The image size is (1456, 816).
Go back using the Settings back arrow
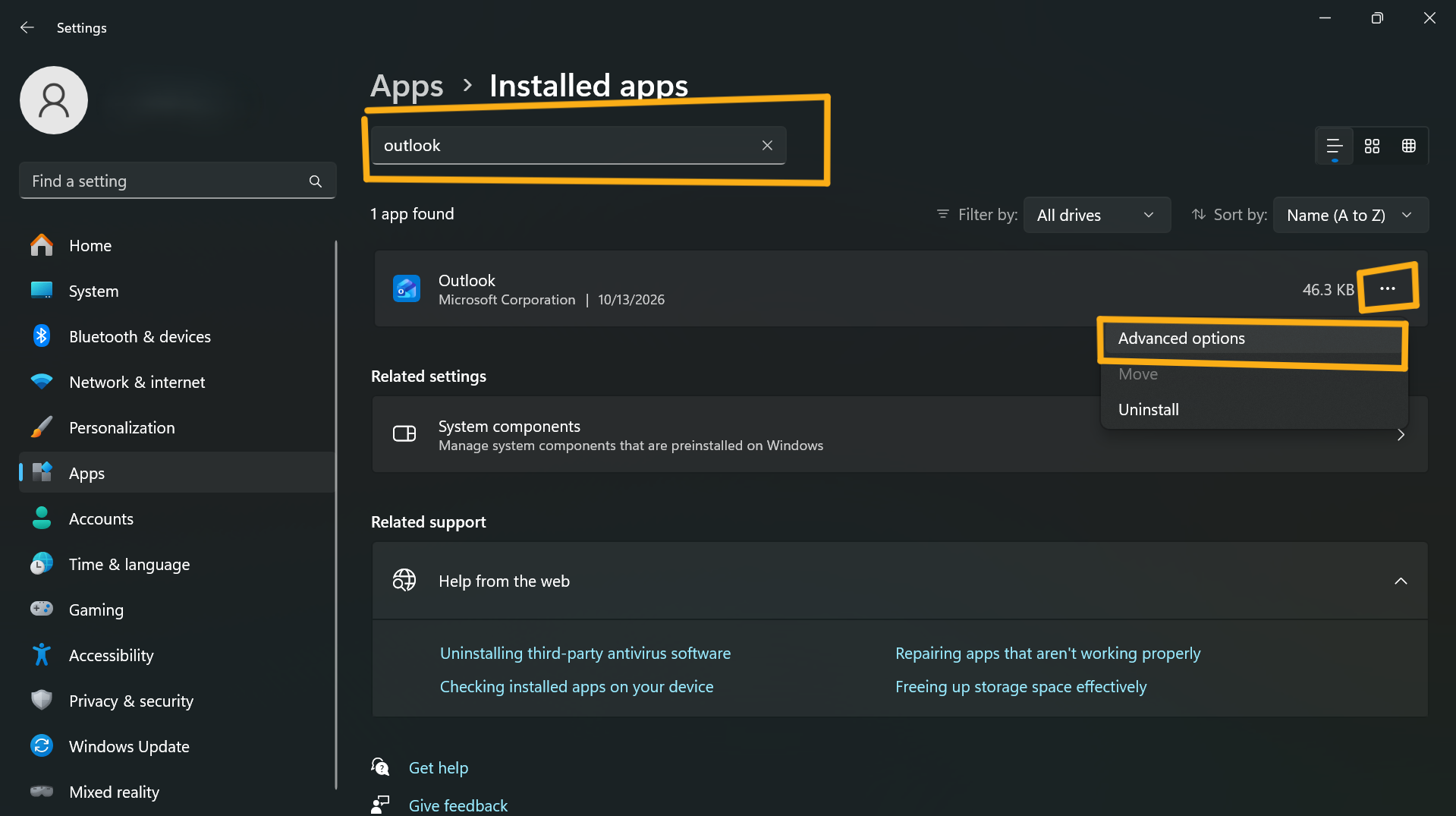coord(27,27)
